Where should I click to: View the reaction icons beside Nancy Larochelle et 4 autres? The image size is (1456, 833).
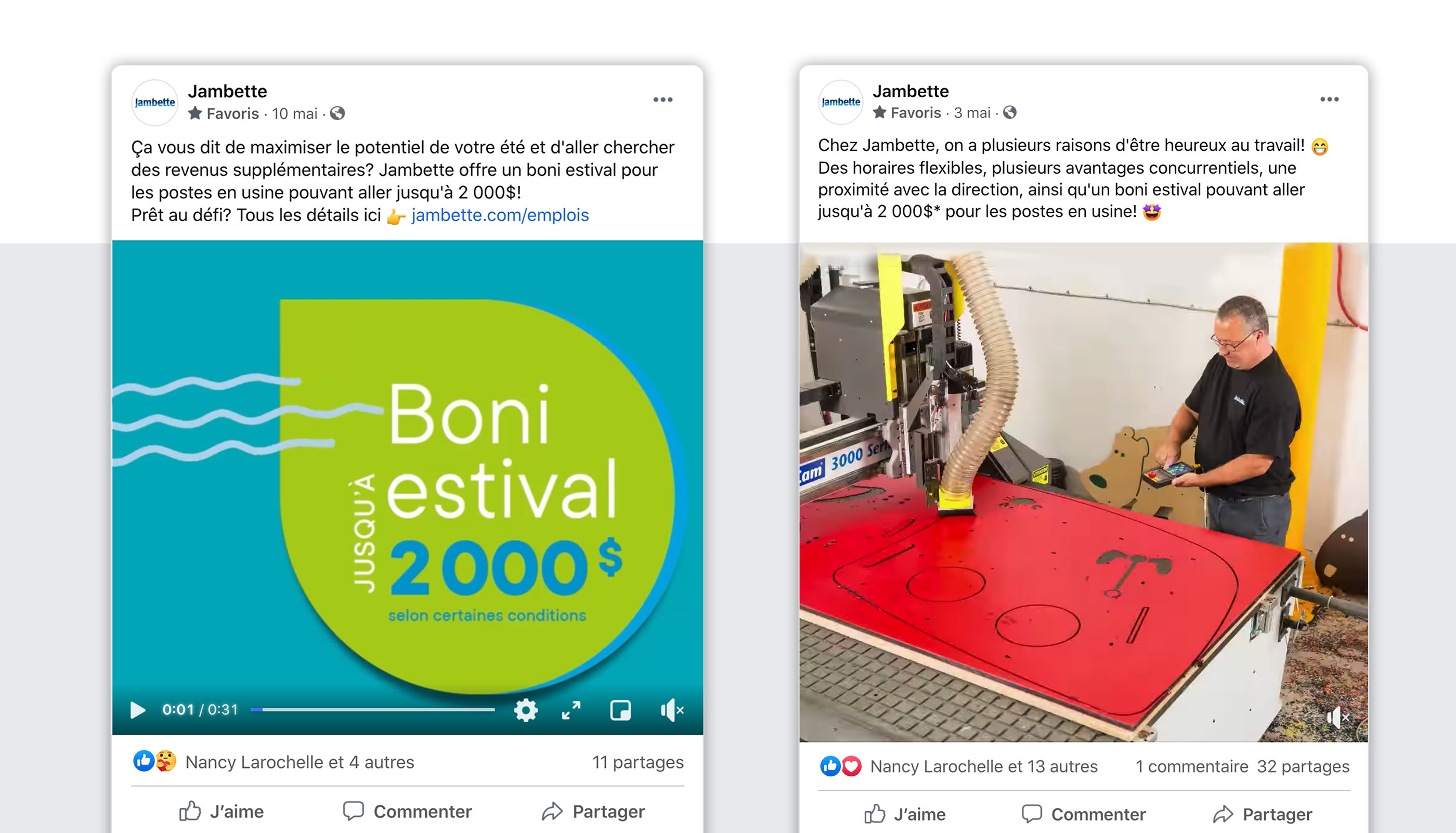click(x=155, y=762)
